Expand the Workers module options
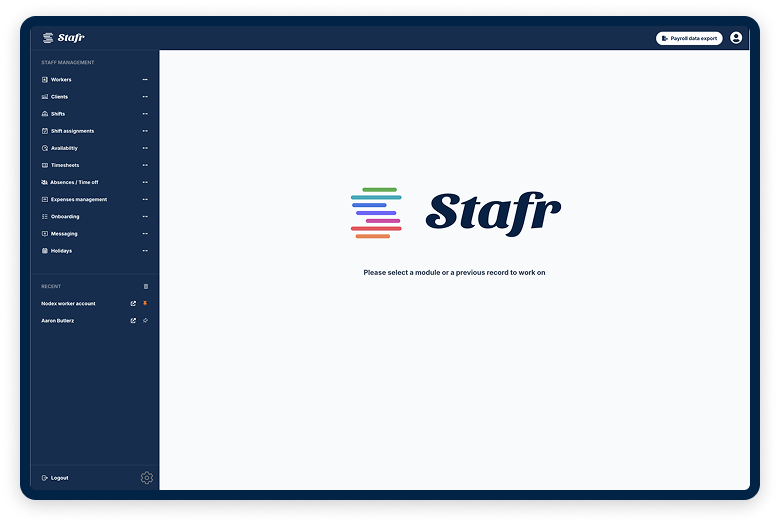The width and height of the screenshot is (780, 524). pos(145,79)
